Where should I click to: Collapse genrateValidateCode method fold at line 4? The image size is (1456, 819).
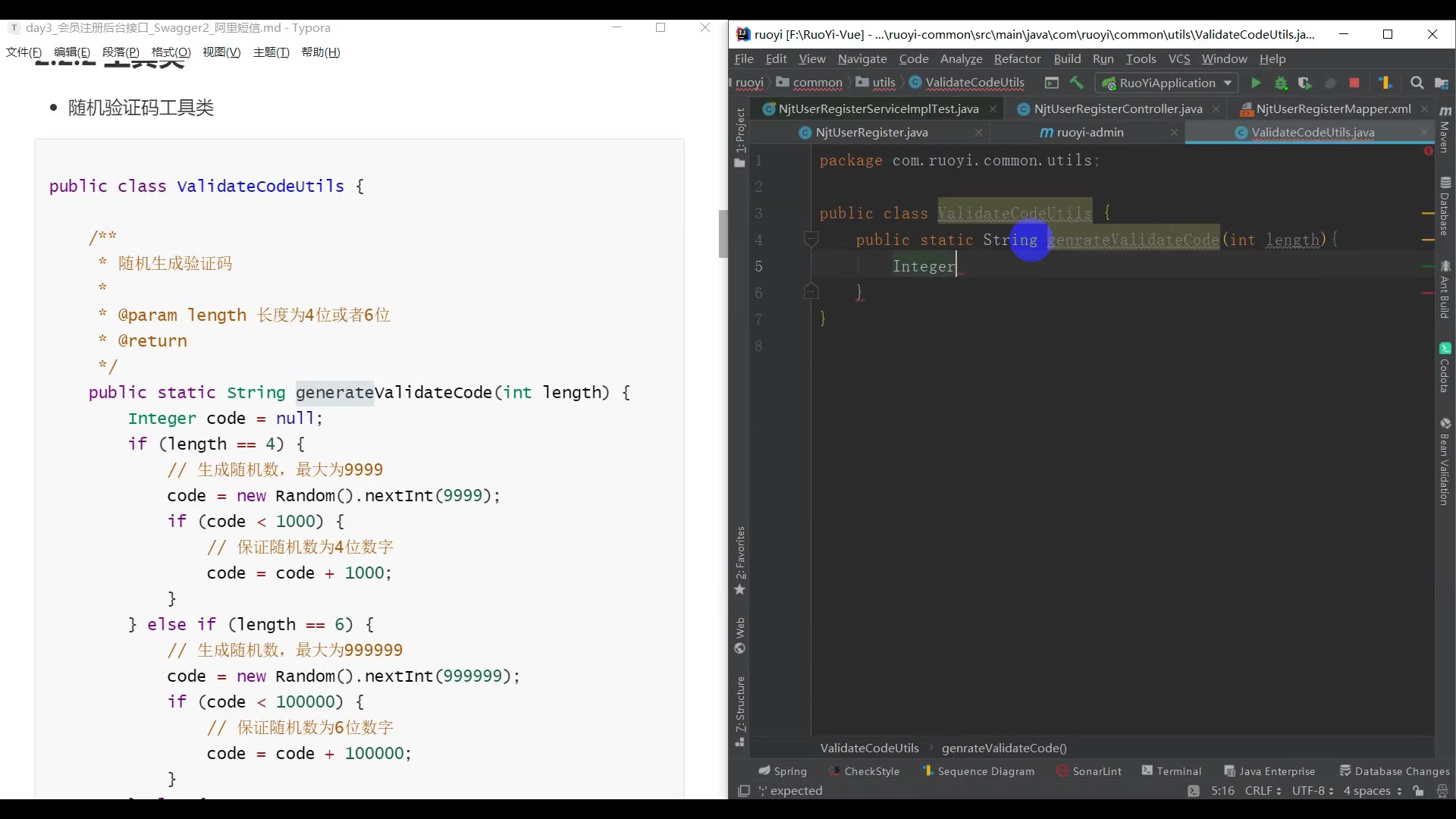click(x=811, y=240)
